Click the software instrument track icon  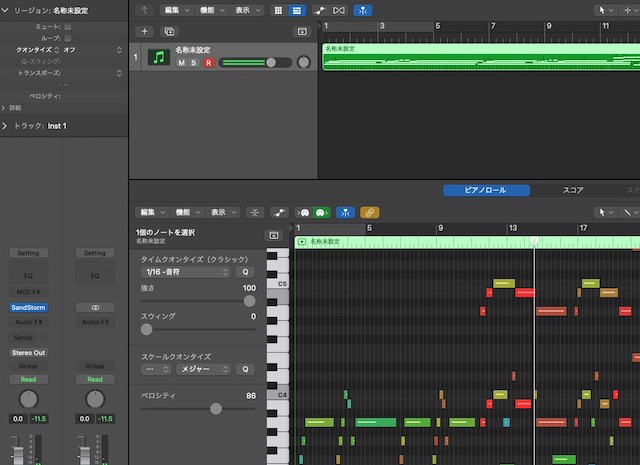pos(158,57)
